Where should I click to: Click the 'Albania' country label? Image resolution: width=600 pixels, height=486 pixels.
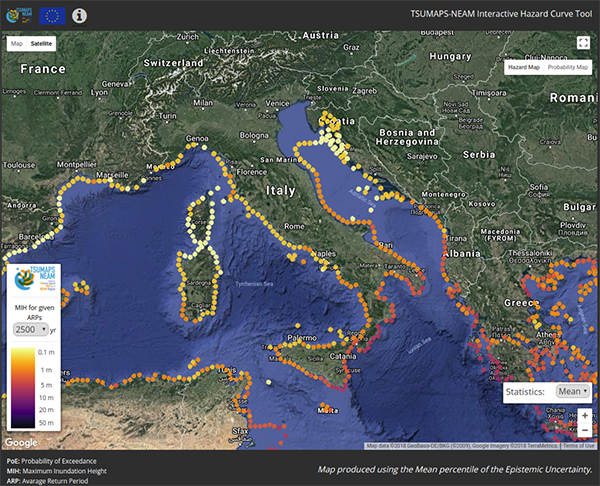pyautogui.click(x=462, y=253)
